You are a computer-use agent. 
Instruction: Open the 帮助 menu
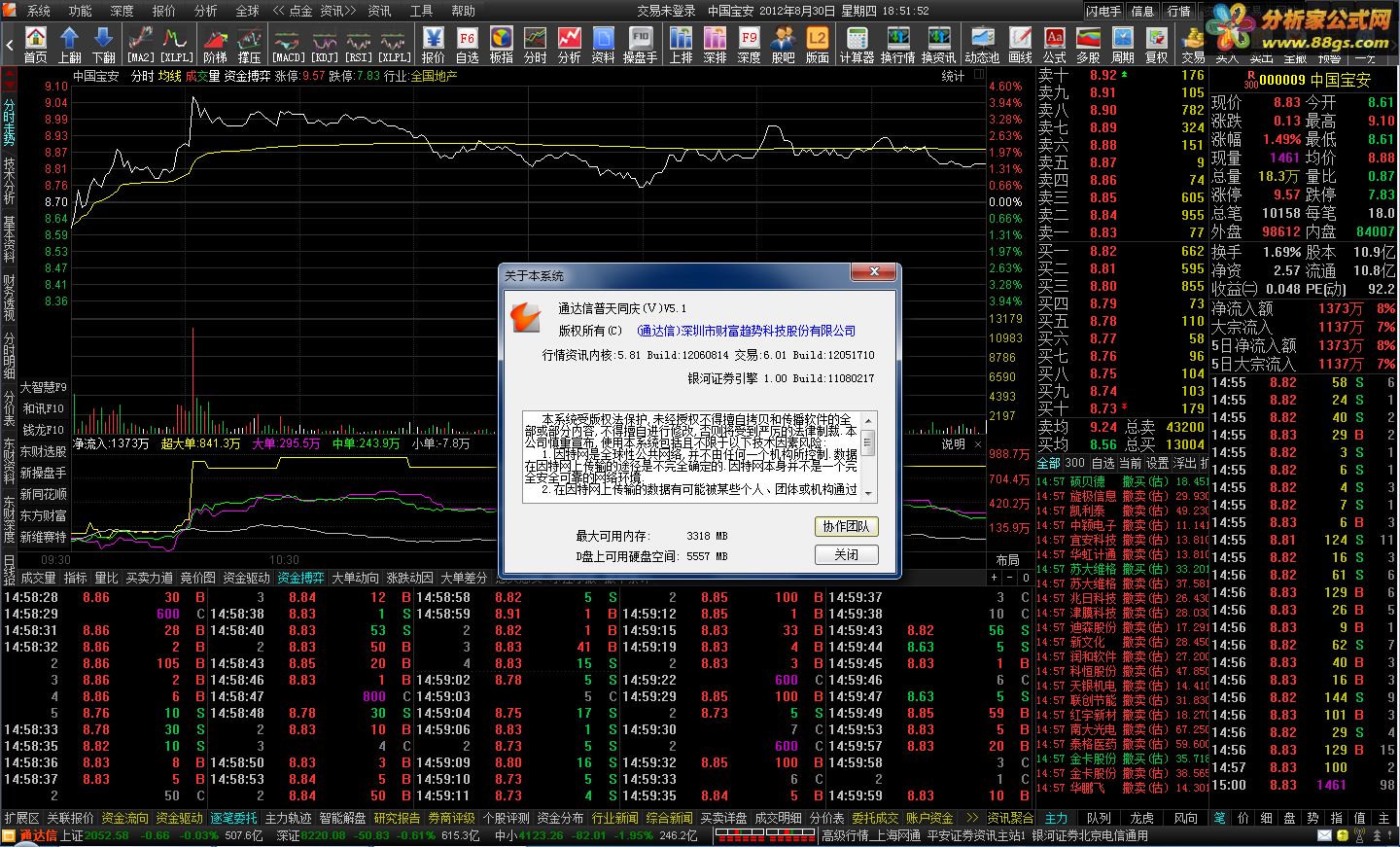point(464,11)
